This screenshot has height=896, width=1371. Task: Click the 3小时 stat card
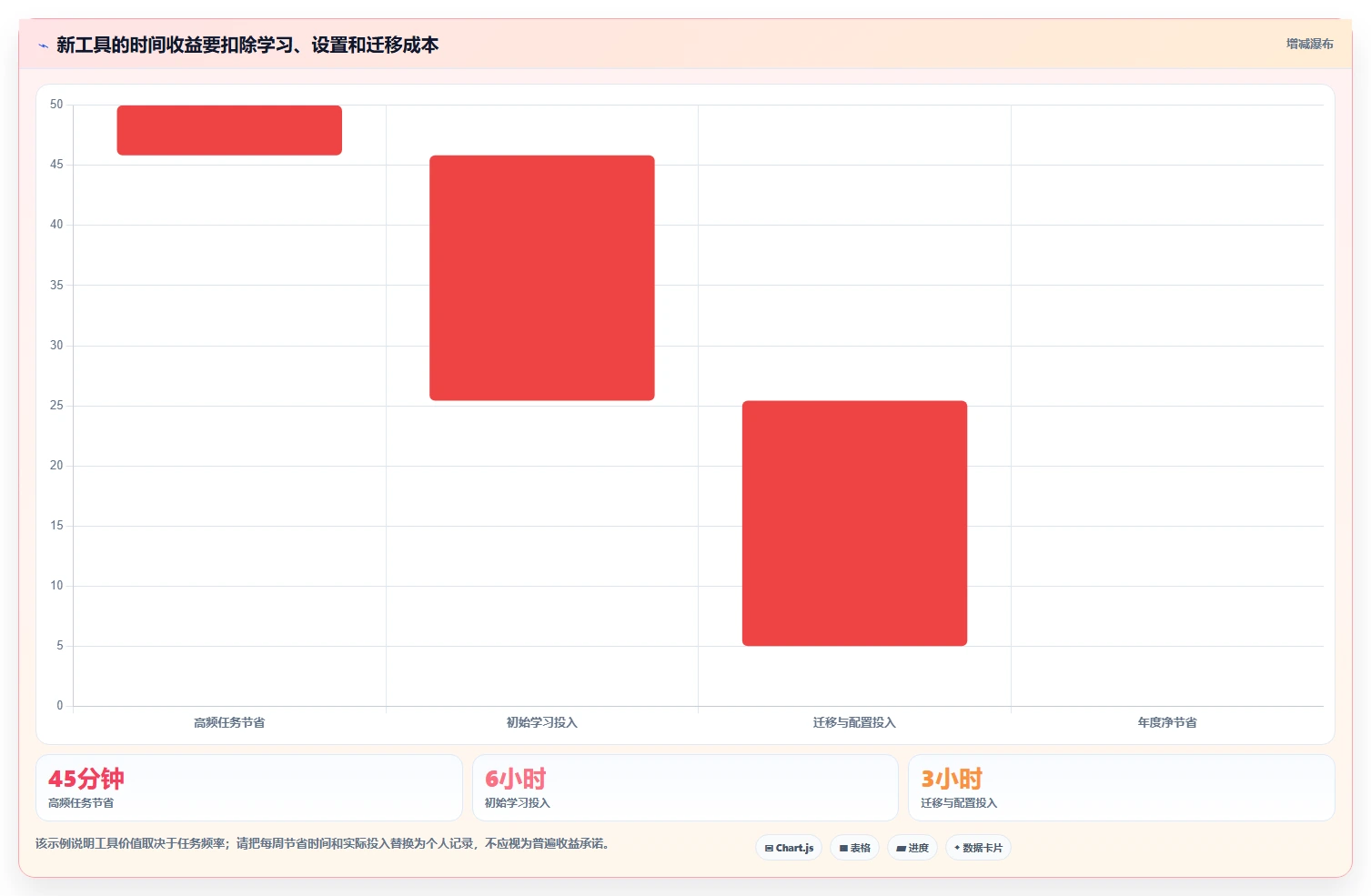pyautogui.click(x=1121, y=788)
